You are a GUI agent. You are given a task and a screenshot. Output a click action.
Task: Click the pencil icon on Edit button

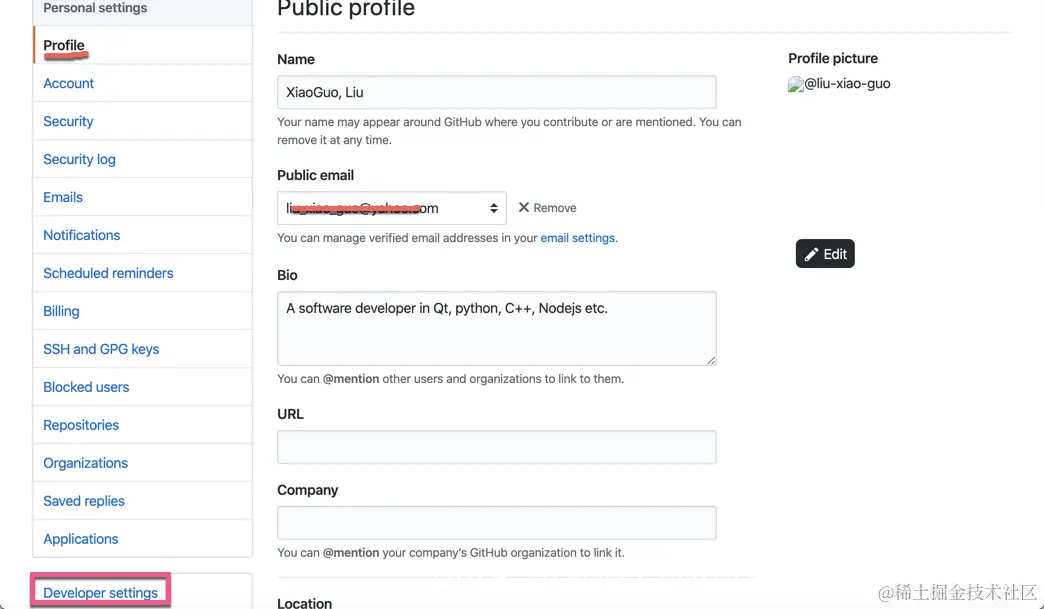812,254
